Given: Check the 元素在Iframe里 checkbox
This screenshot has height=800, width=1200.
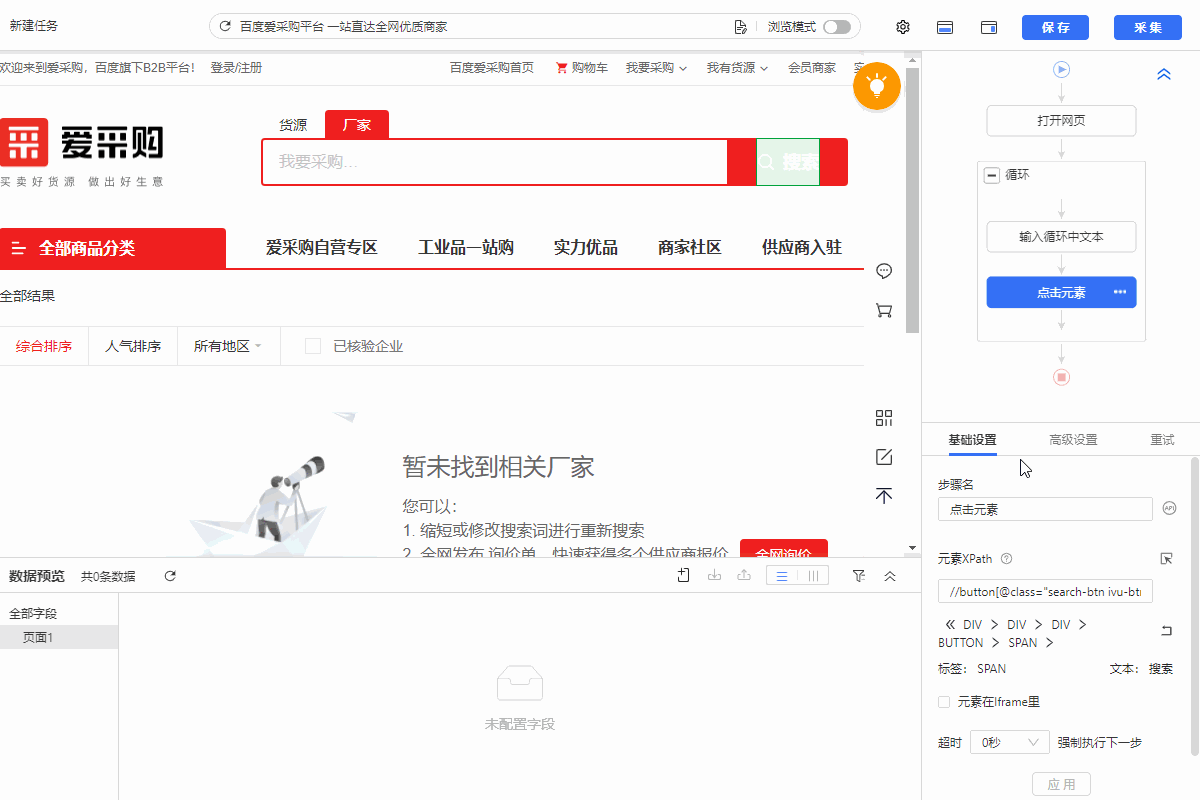Looking at the screenshot, I should coord(944,702).
